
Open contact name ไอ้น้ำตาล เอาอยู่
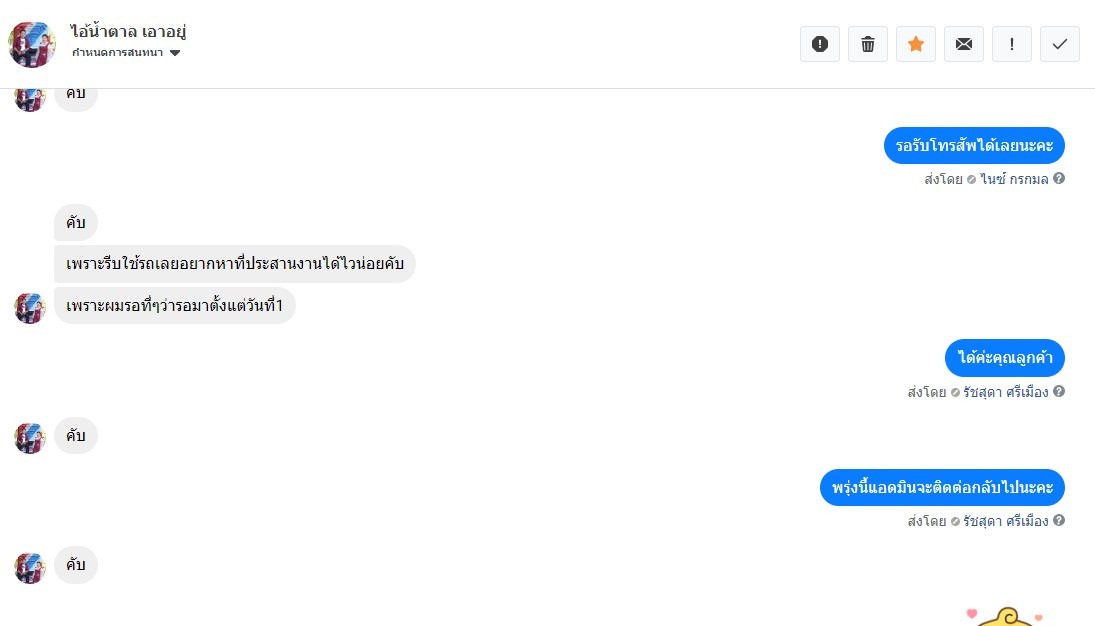tap(129, 32)
